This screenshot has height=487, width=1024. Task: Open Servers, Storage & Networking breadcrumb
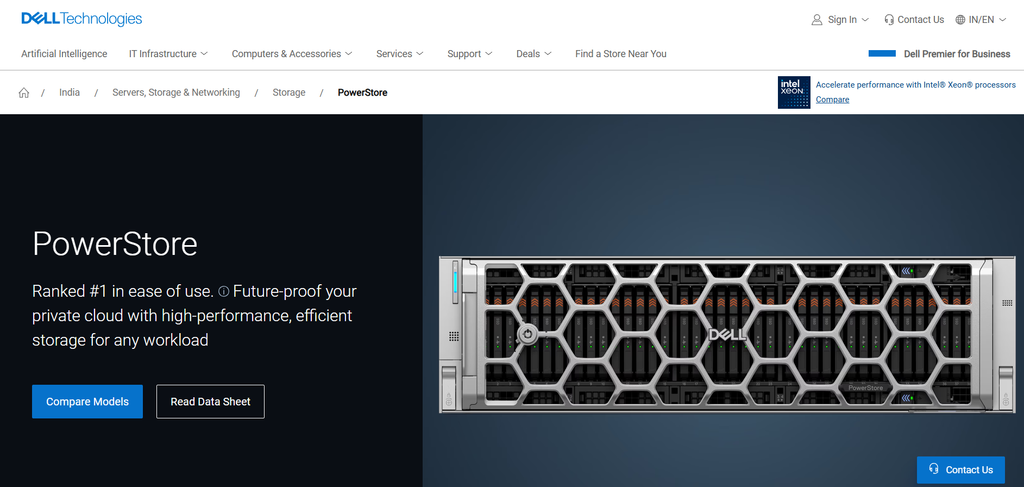point(176,93)
